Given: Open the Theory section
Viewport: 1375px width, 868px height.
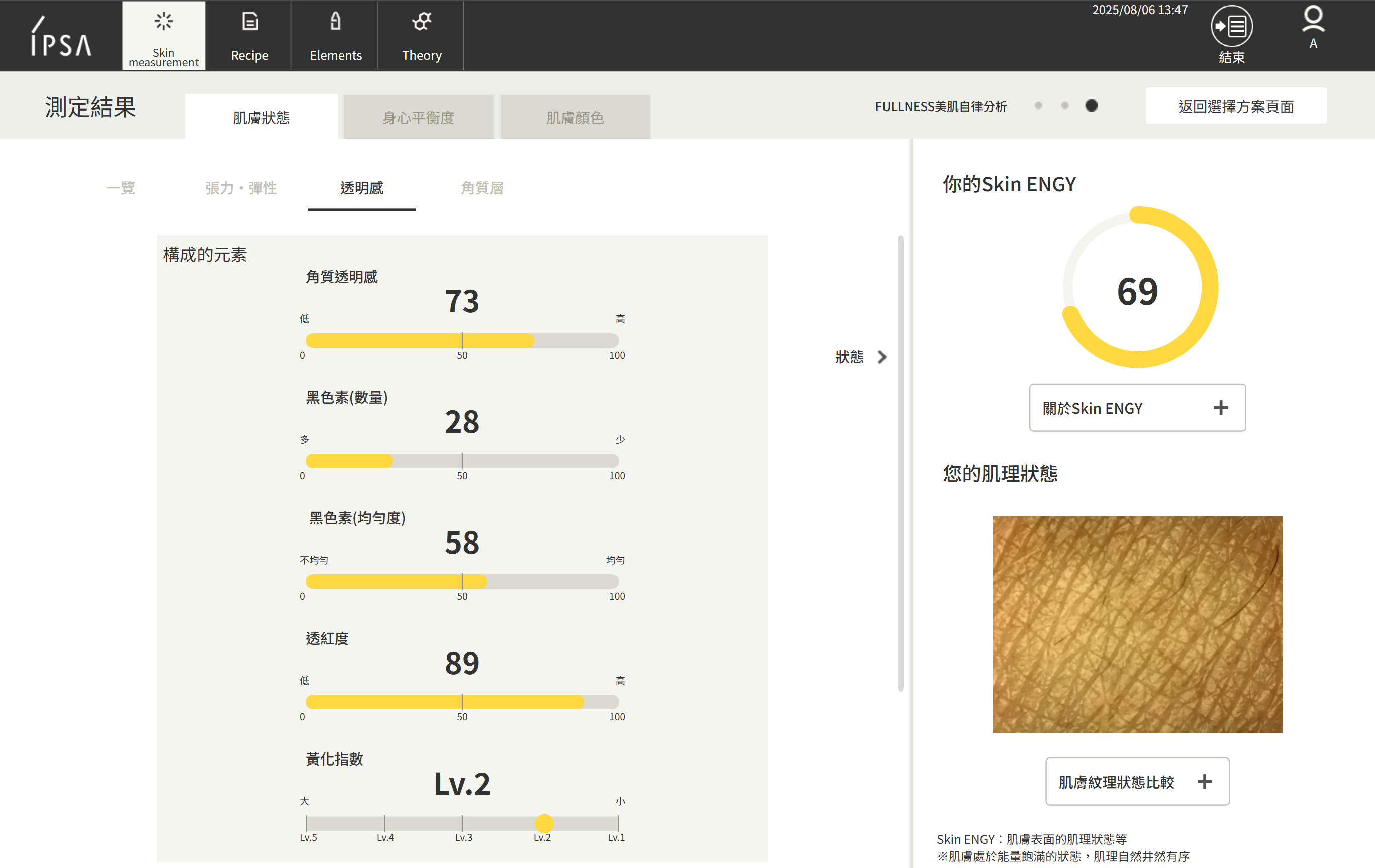Looking at the screenshot, I should pyautogui.click(x=422, y=36).
